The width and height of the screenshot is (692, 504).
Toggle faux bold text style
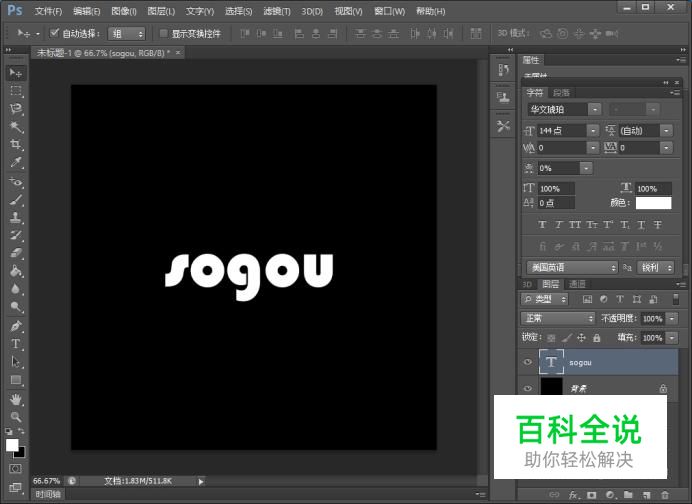coord(542,225)
